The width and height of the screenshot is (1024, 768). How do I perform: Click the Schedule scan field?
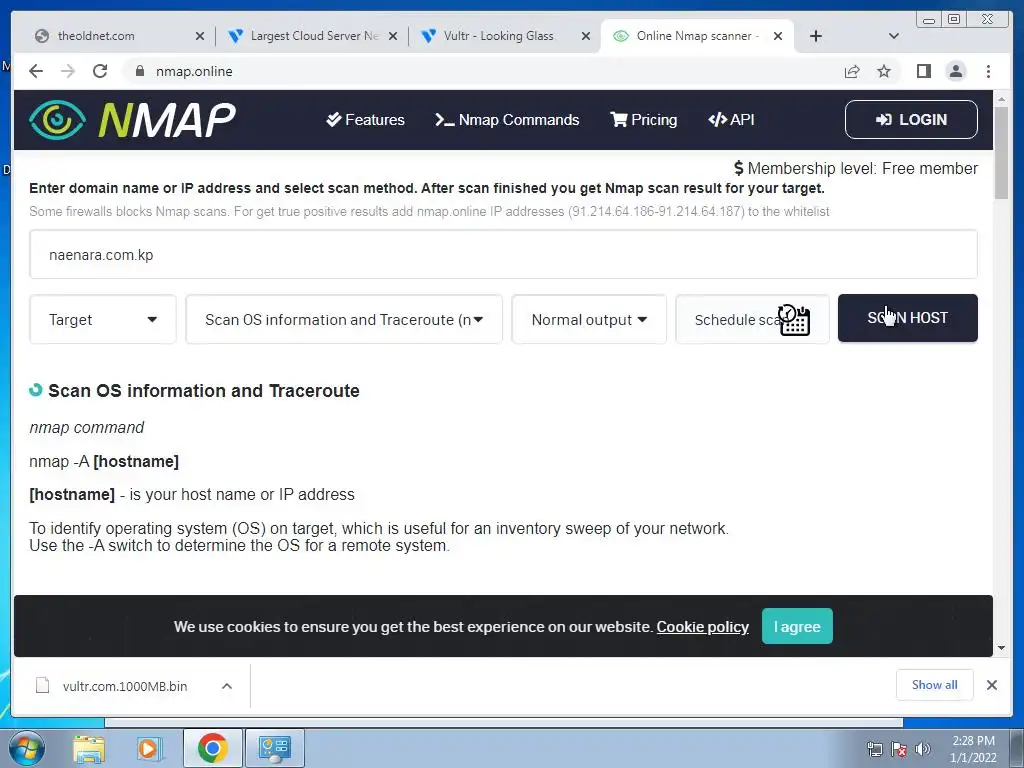click(x=752, y=319)
